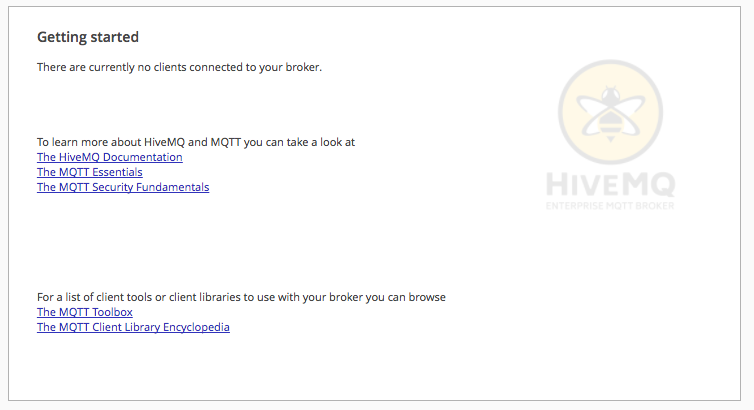Open The MQTT Toolbox link
This screenshot has height=410, width=754.
85,312
